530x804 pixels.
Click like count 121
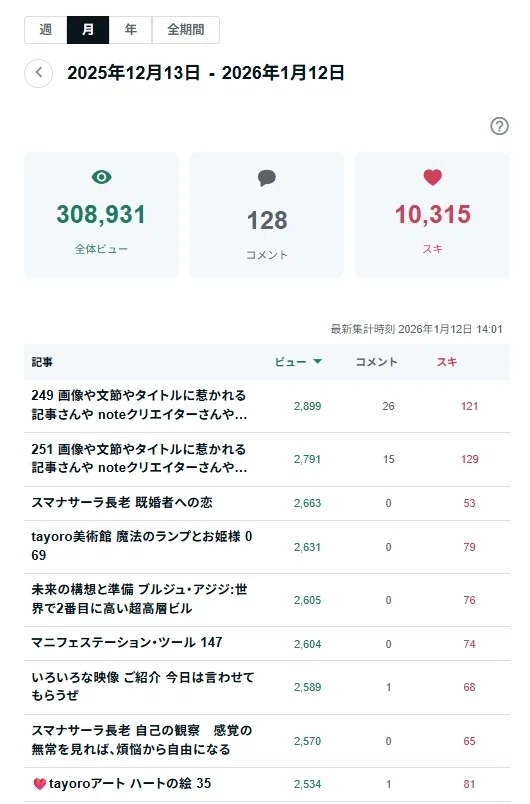470,406
